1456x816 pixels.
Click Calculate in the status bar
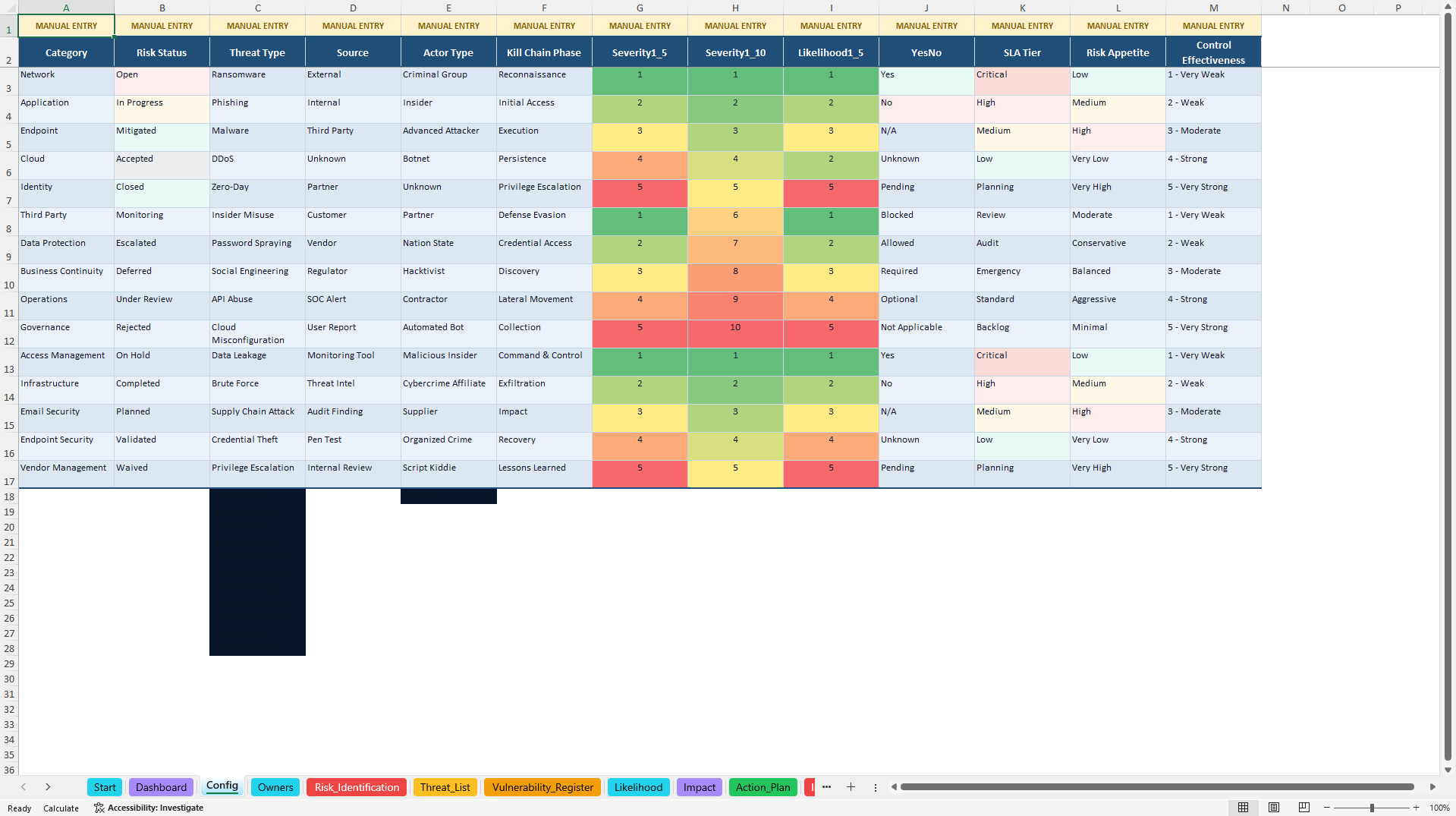61,808
